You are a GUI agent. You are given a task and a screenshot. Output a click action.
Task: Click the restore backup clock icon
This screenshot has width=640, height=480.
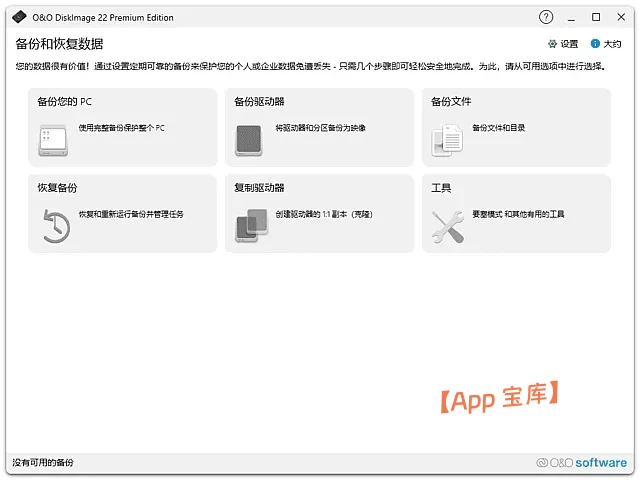[x=53, y=227]
